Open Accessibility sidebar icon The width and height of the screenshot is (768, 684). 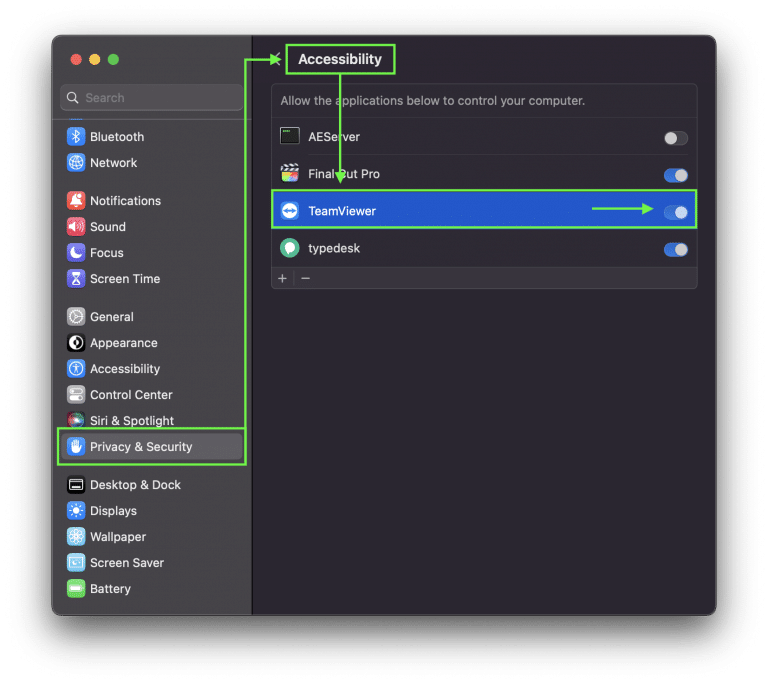pos(76,368)
